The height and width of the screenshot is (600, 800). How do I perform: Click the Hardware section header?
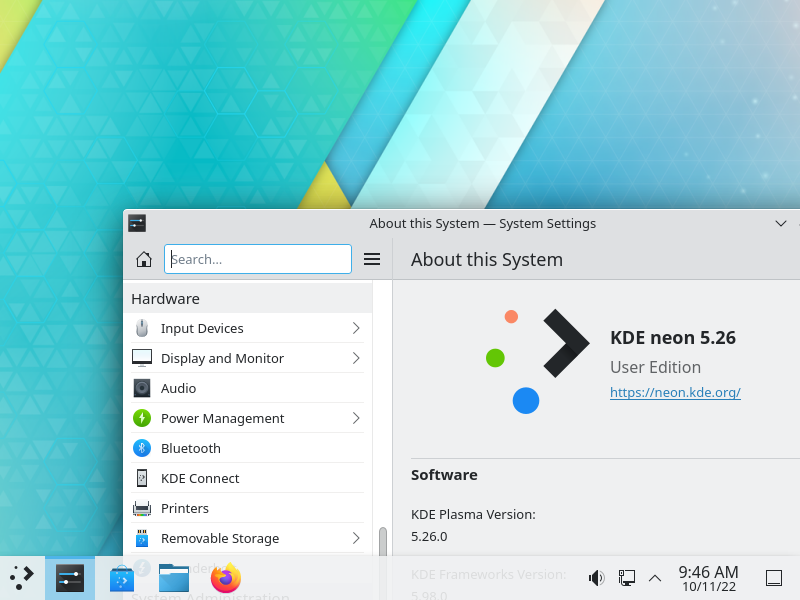click(x=248, y=298)
